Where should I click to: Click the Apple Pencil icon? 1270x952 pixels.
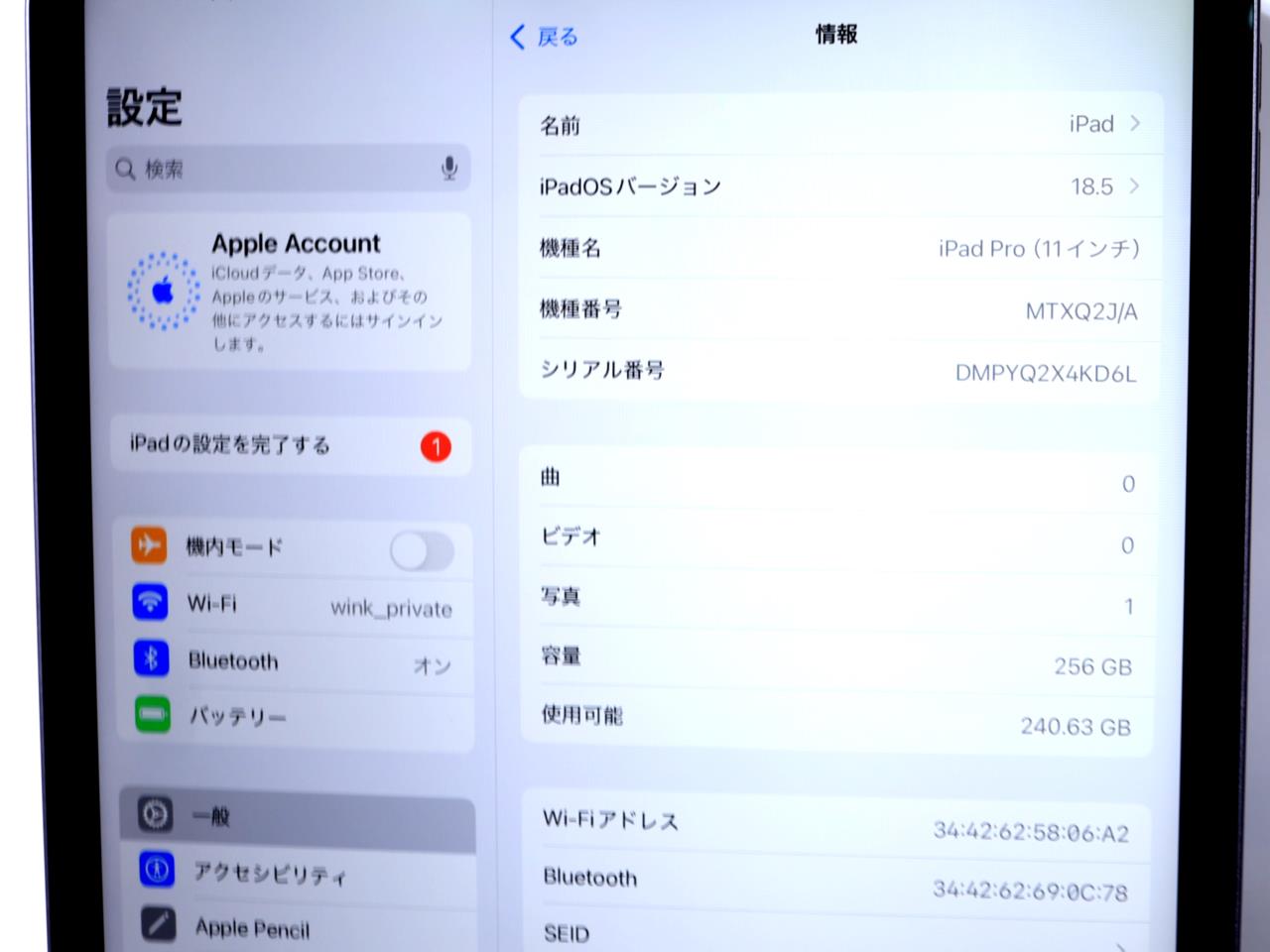point(159,924)
